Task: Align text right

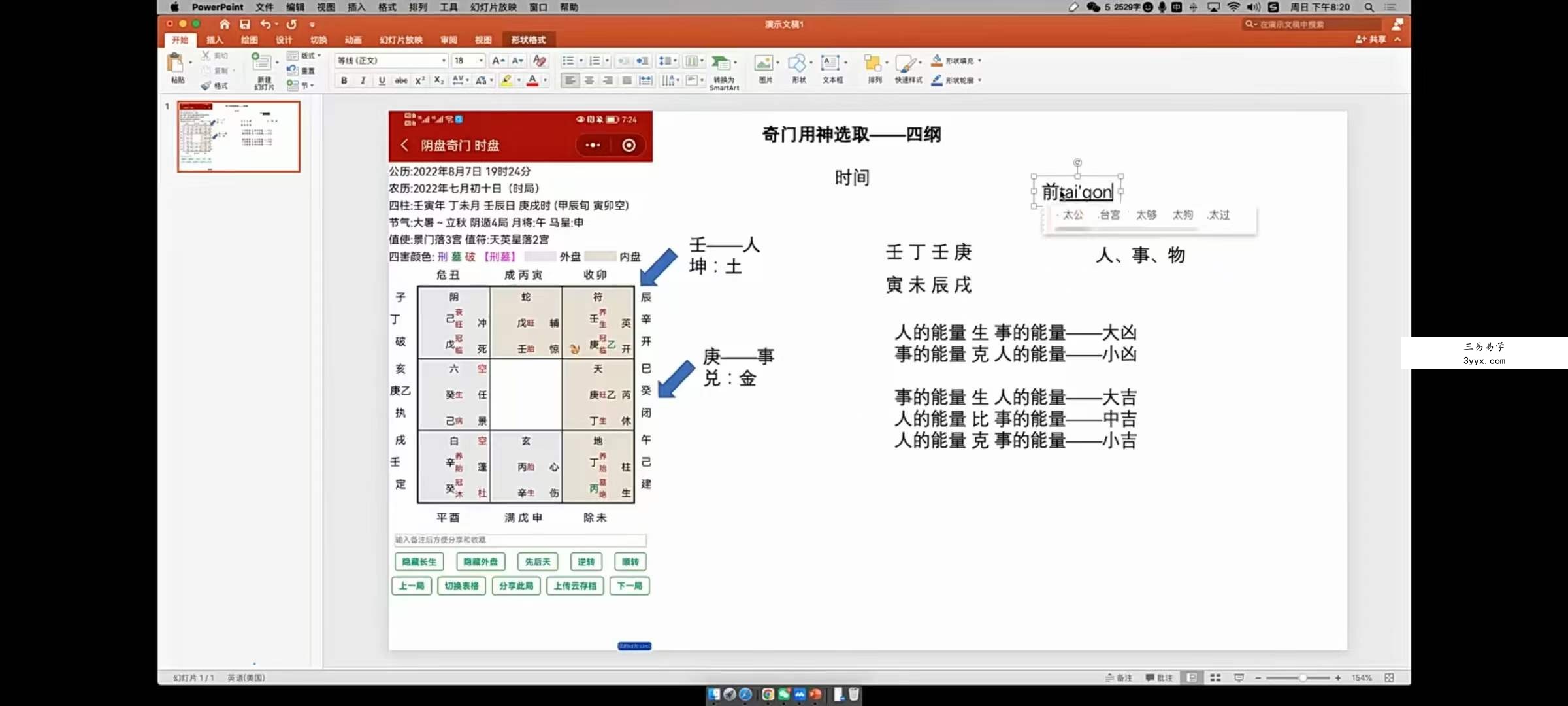Action: pos(608,80)
